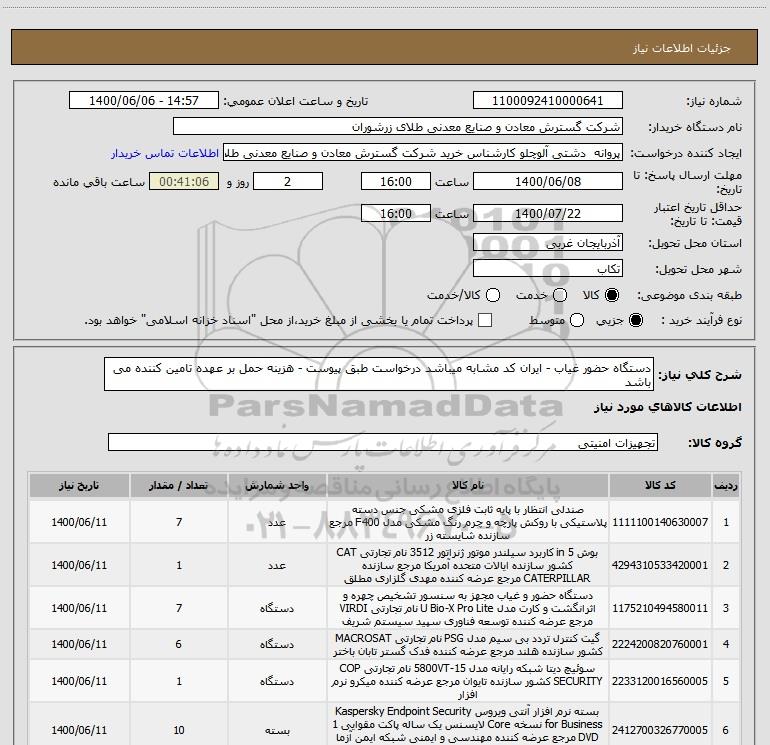Click the نام کالا column header

coord(468,486)
